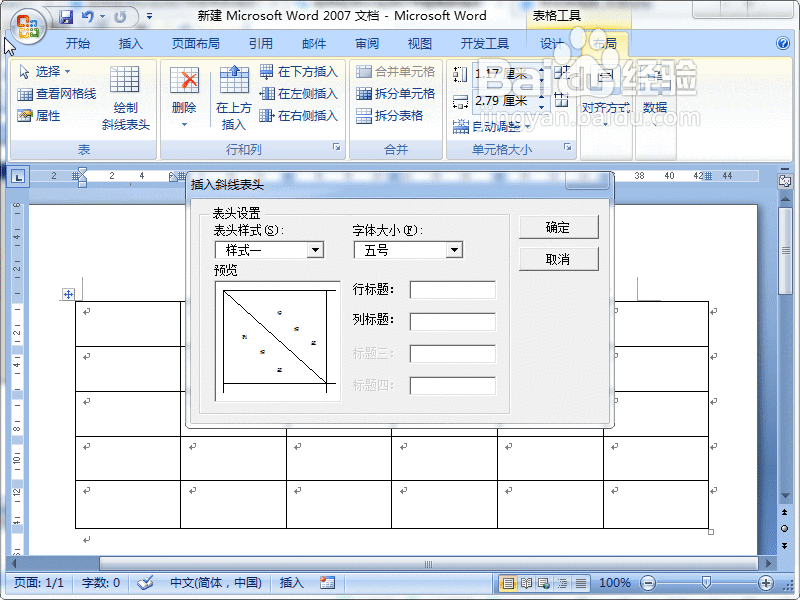Switch to the 审阅 ribbon tab
800x600 pixels.
tap(366, 44)
